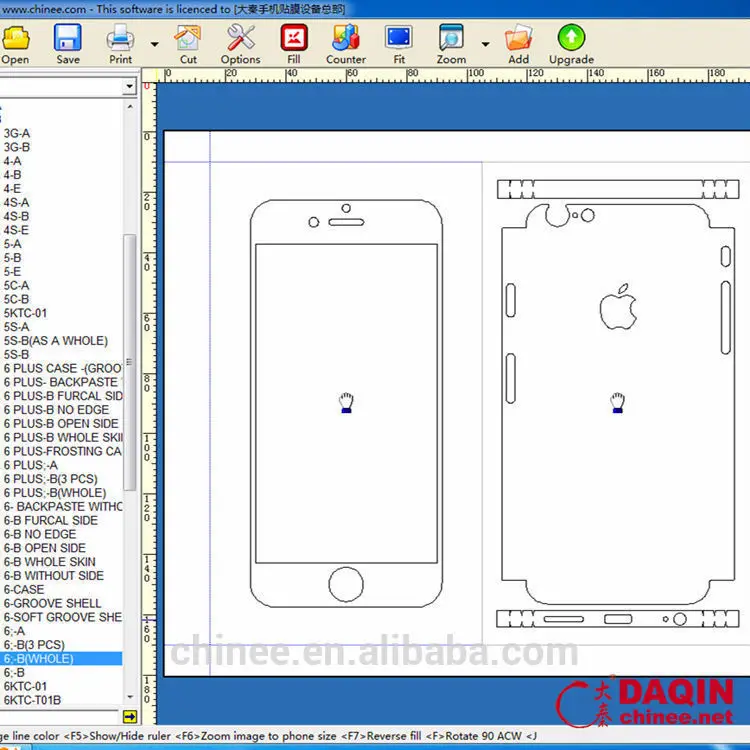Click the Open folder icon
The image size is (750, 750).
(15, 41)
